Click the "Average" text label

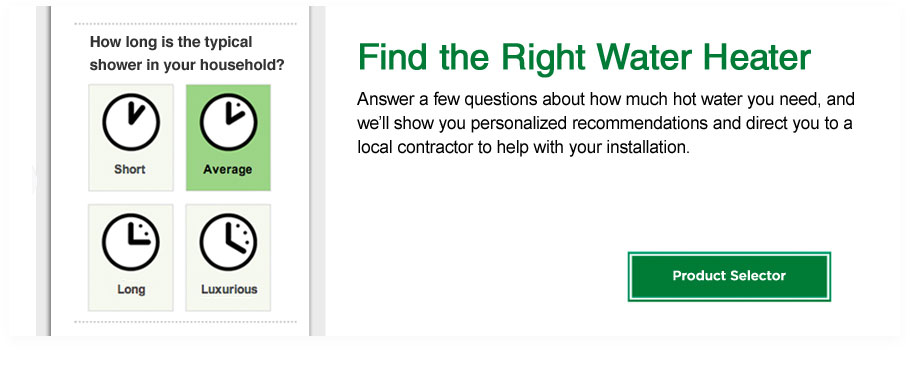point(228,169)
